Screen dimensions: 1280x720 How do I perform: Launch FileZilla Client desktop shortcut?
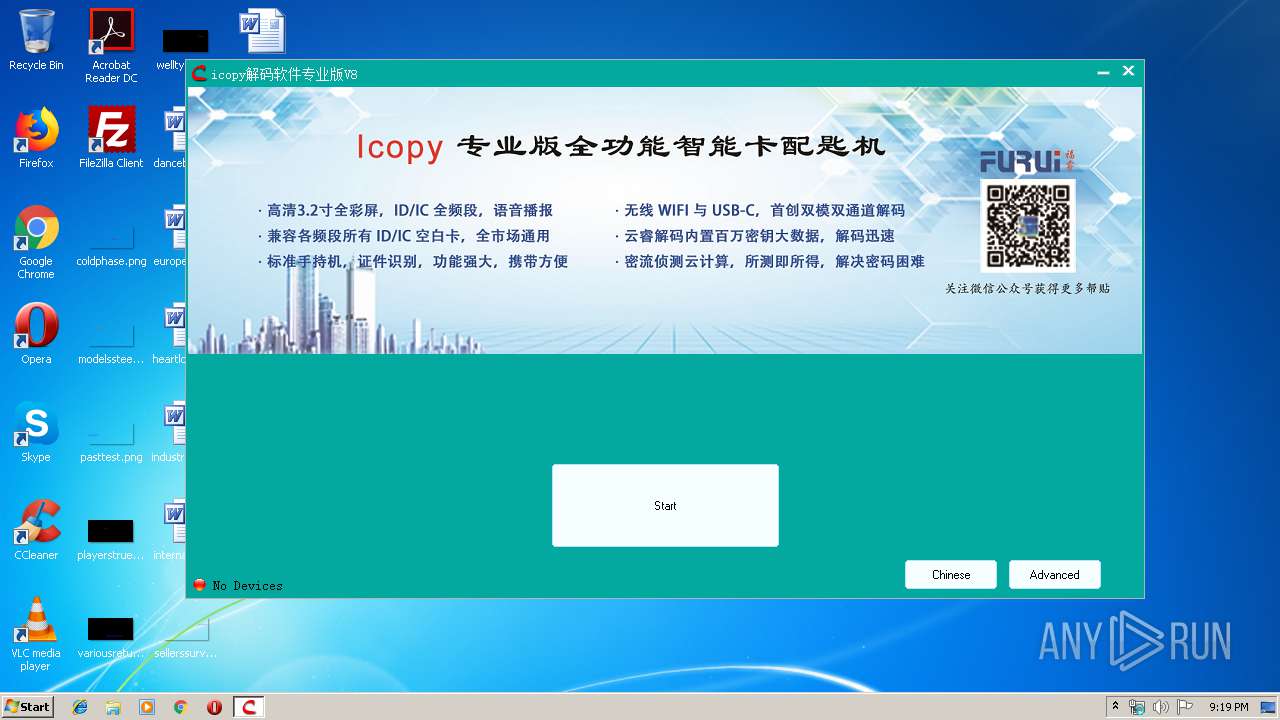click(111, 138)
